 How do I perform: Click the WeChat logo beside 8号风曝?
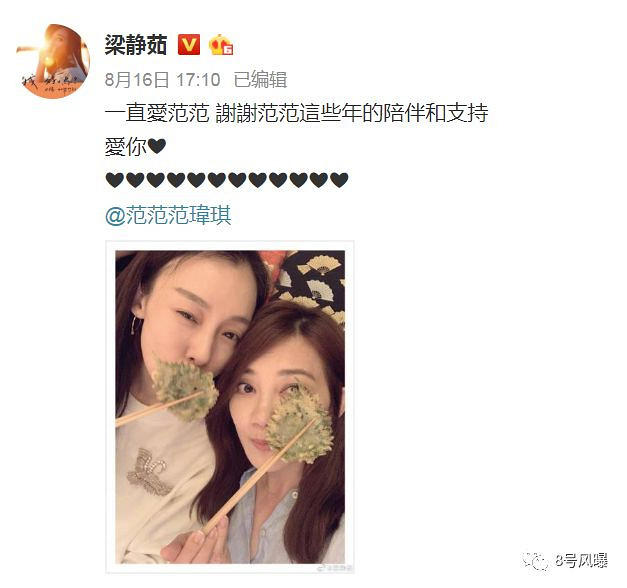click(x=536, y=561)
